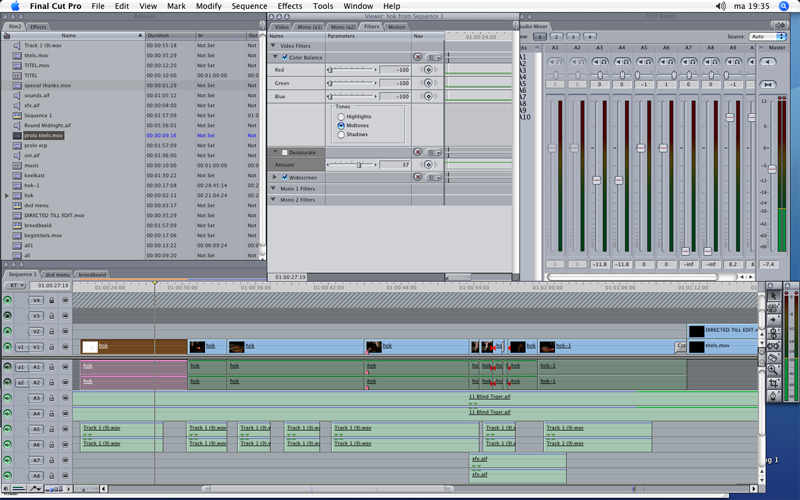This screenshot has width=800, height=500.
Task: Open the Effects menu
Action: pos(290,6)
